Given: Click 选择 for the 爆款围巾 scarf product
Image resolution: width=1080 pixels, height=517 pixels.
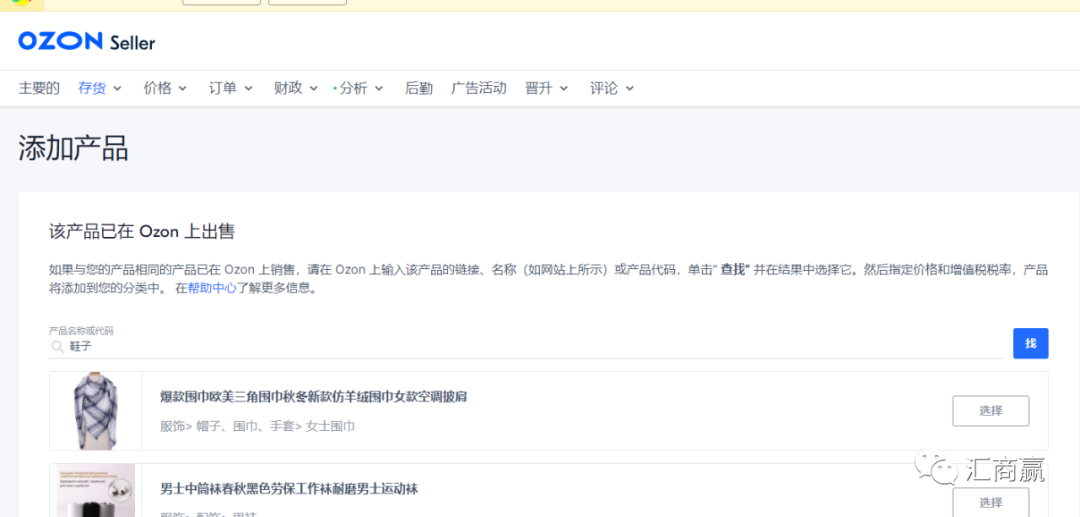Looking at the screenshot, I should pos(990,411).
